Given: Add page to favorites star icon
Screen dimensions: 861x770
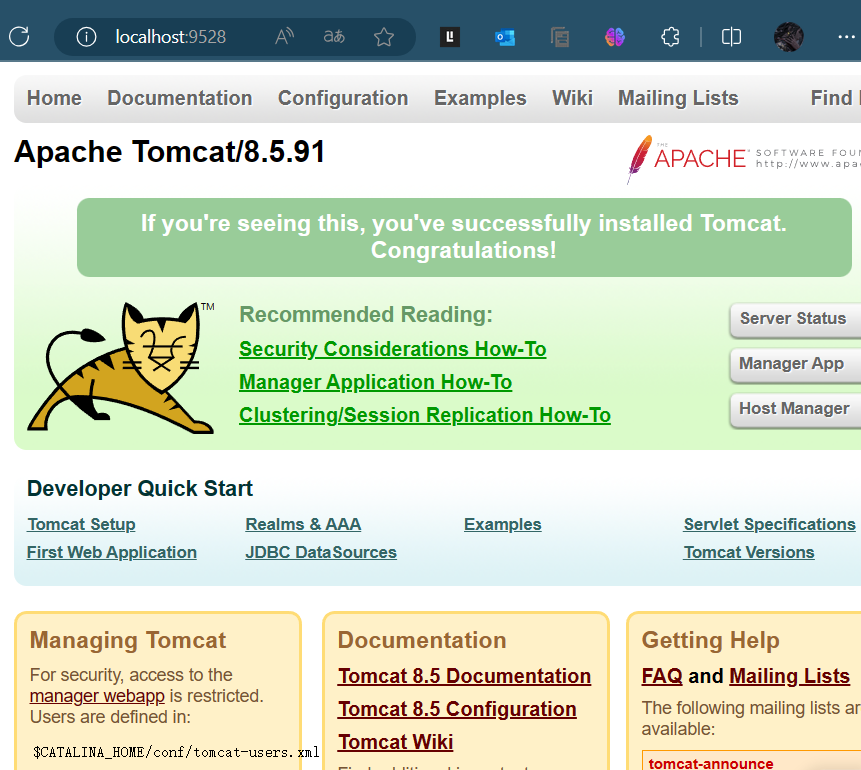Looking at the screenshot, I should coord(384,37).
